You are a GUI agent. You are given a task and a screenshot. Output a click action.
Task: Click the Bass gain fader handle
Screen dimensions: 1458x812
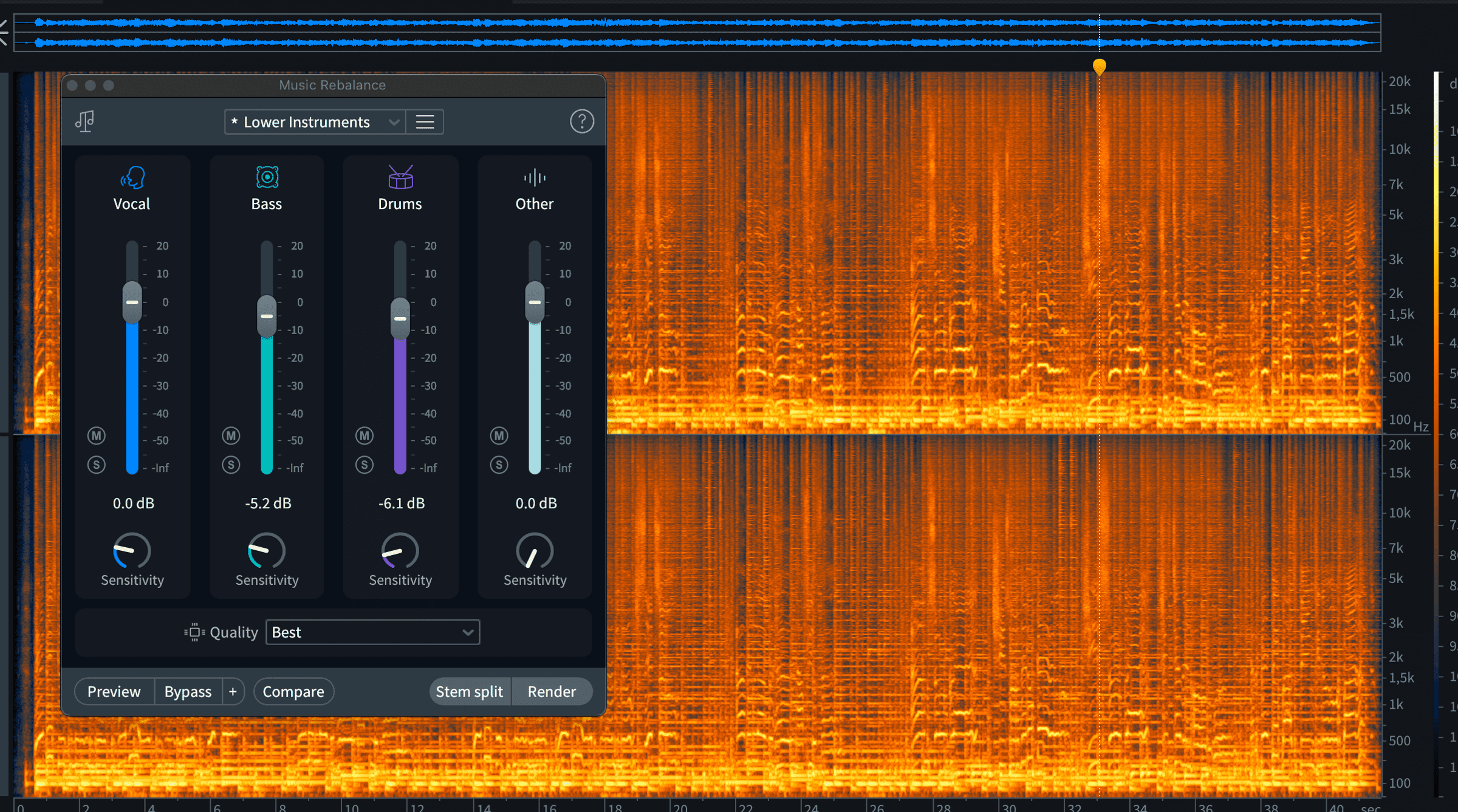267,316
